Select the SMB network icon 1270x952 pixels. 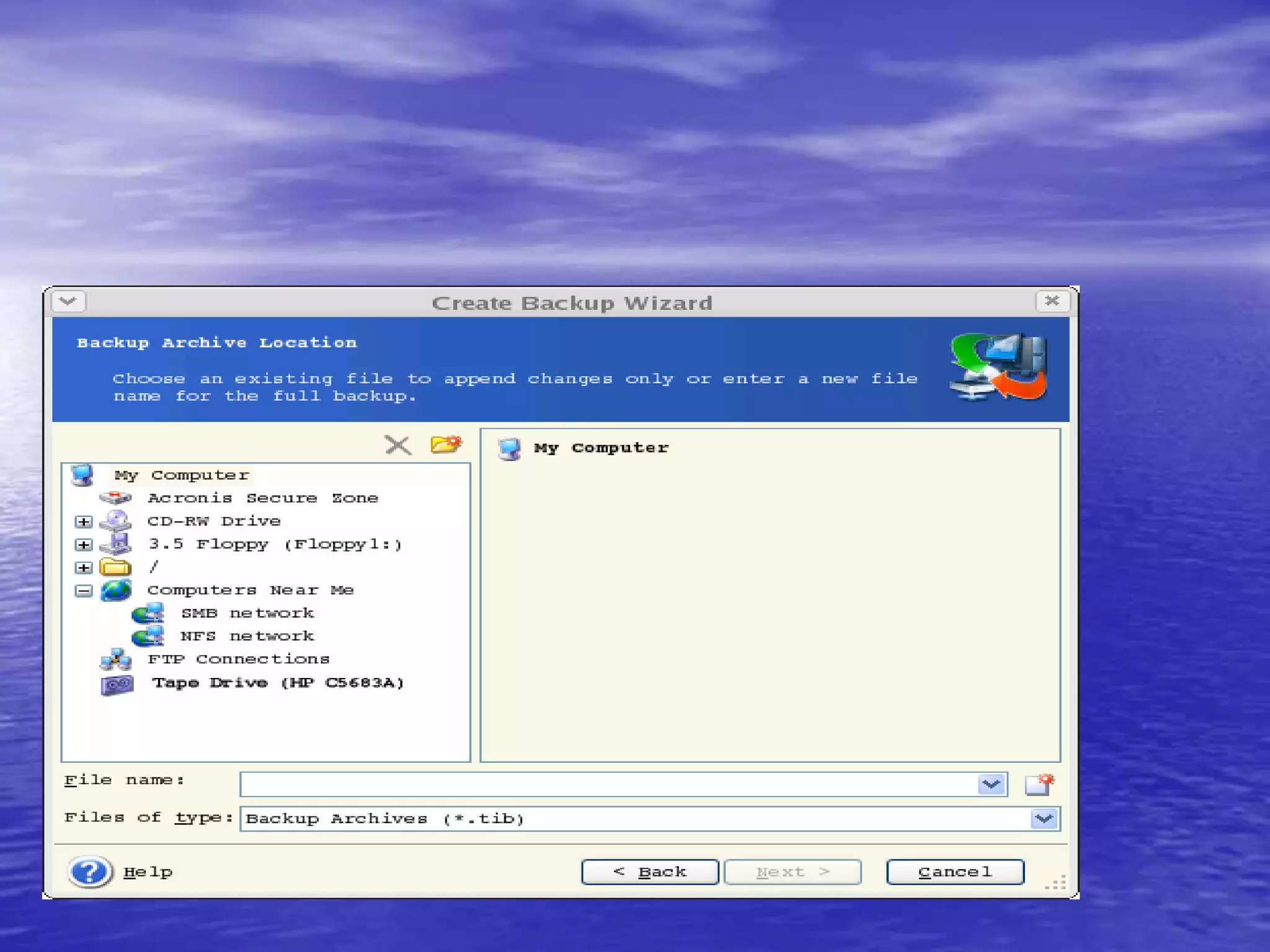(148, 613)
